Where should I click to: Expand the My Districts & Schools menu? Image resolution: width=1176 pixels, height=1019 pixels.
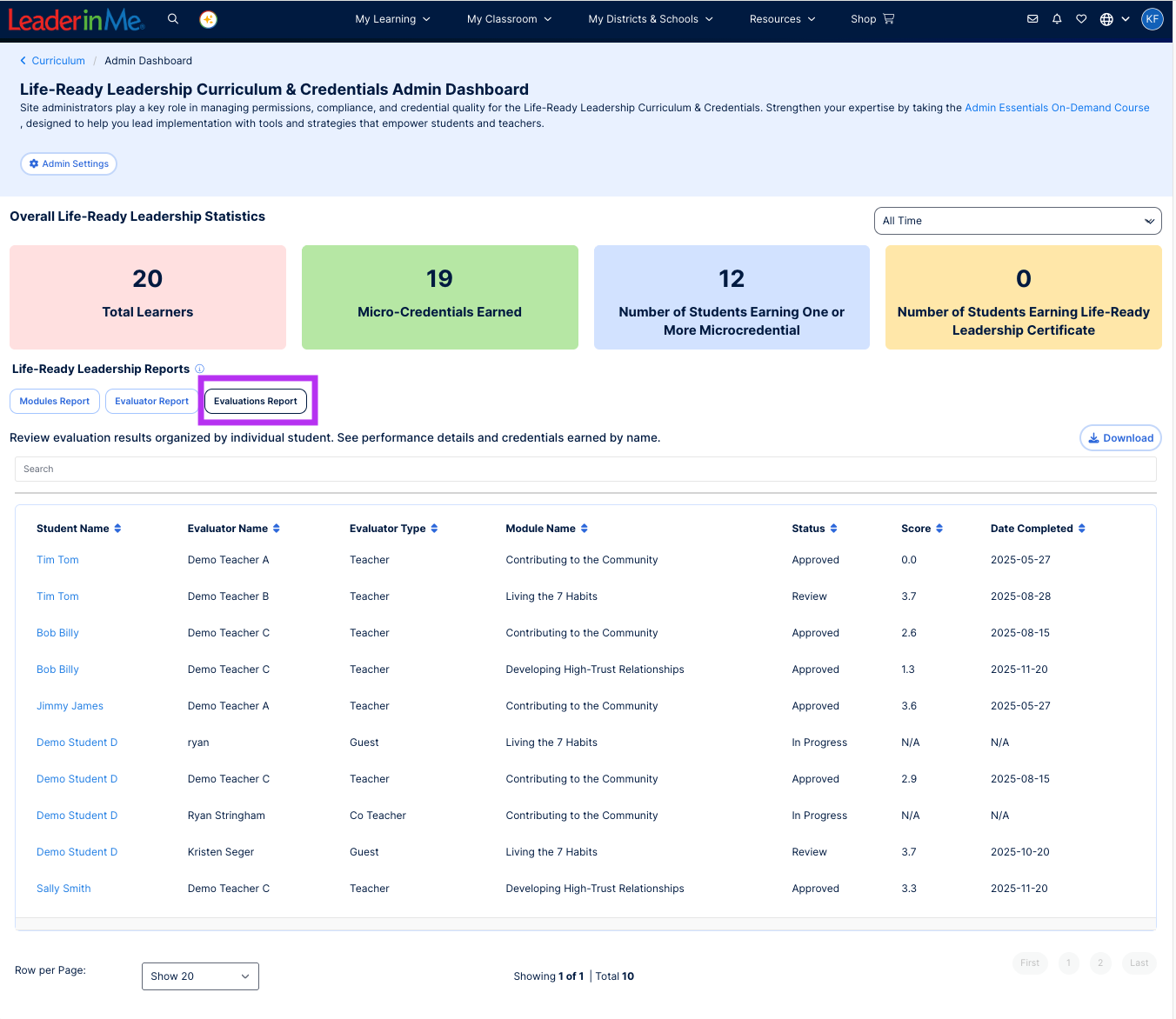pyautogui.click(x=651, y=19)
